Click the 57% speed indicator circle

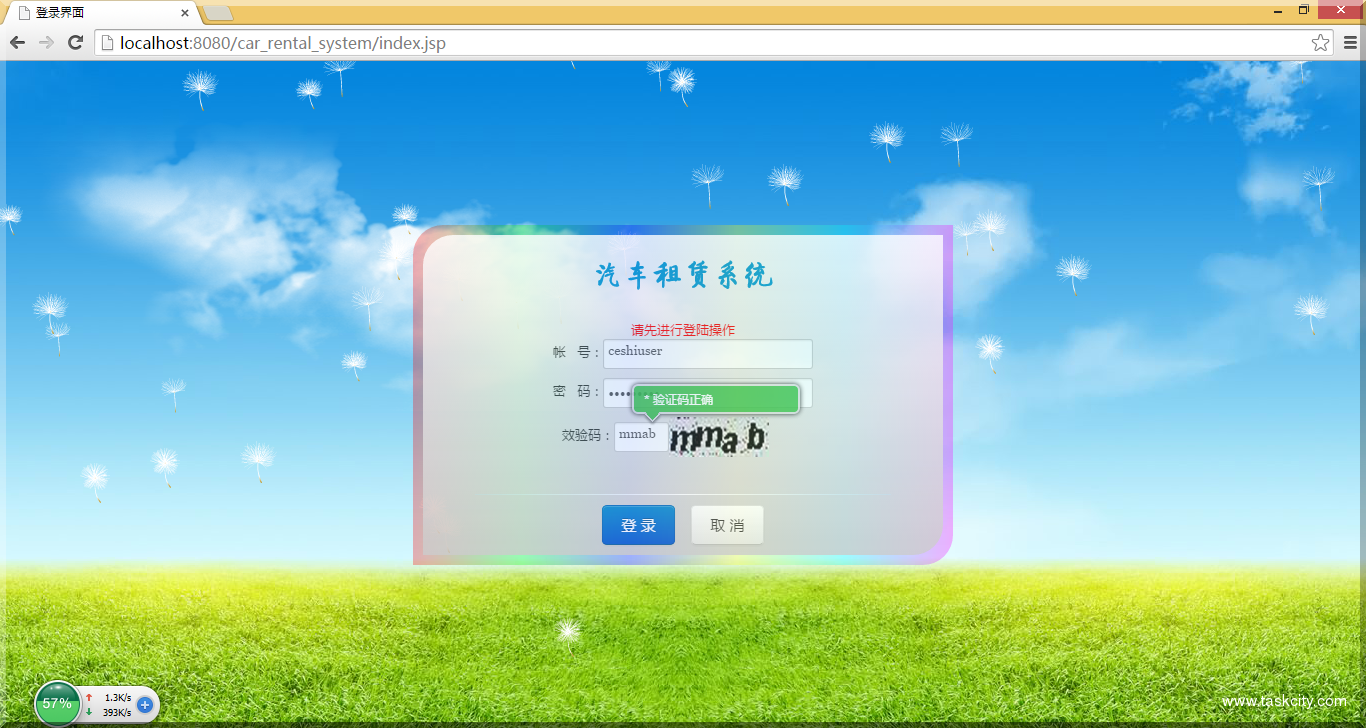[57, 703]
